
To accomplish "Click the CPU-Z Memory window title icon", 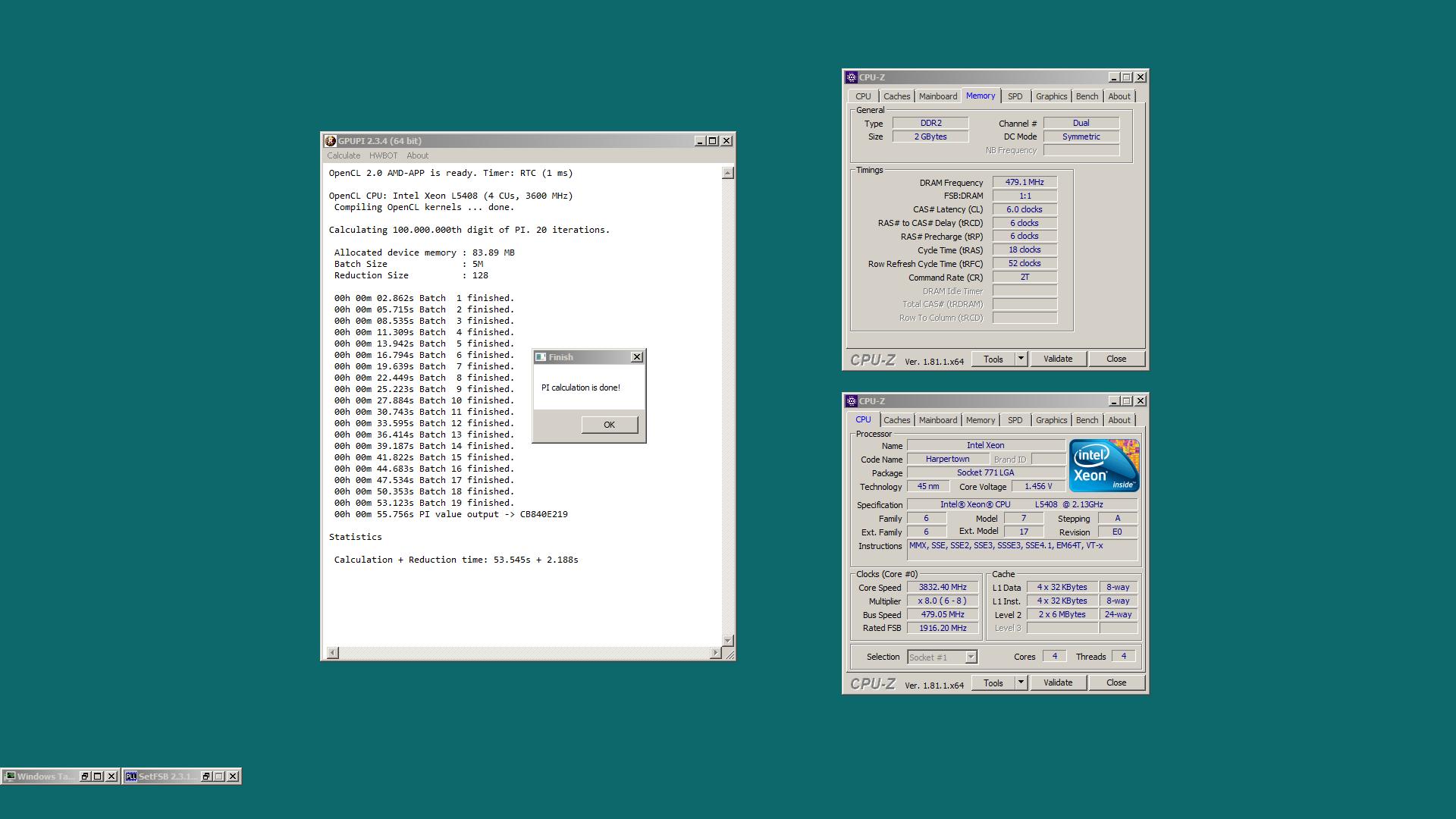I will click(x=852, y=77).
